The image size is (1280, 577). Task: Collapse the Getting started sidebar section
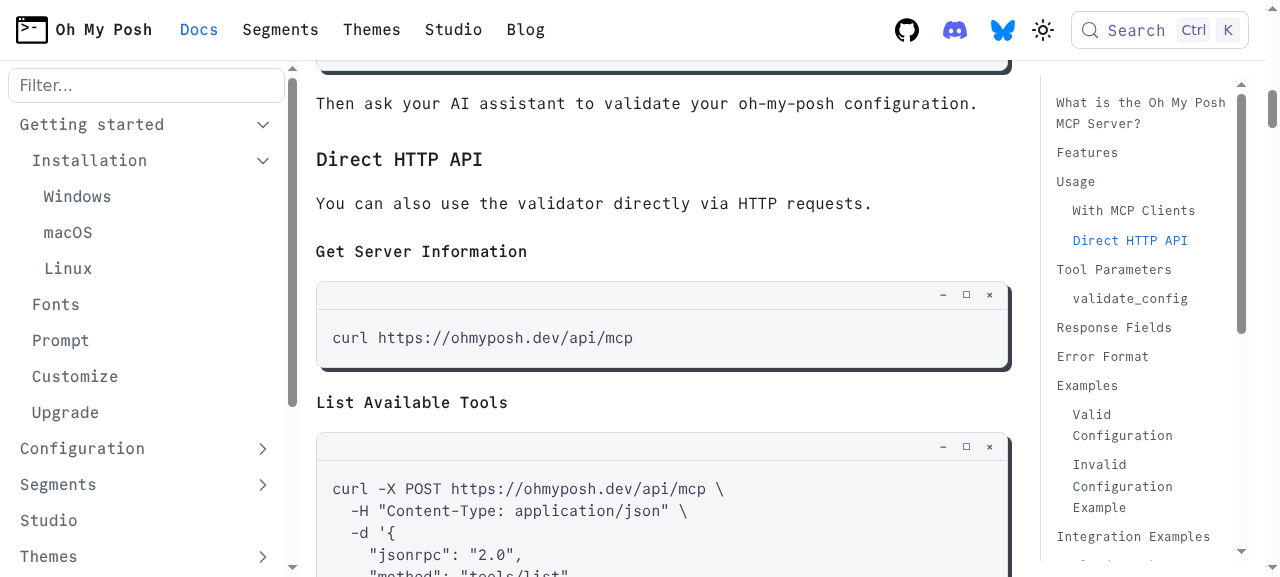coord(263,125)
